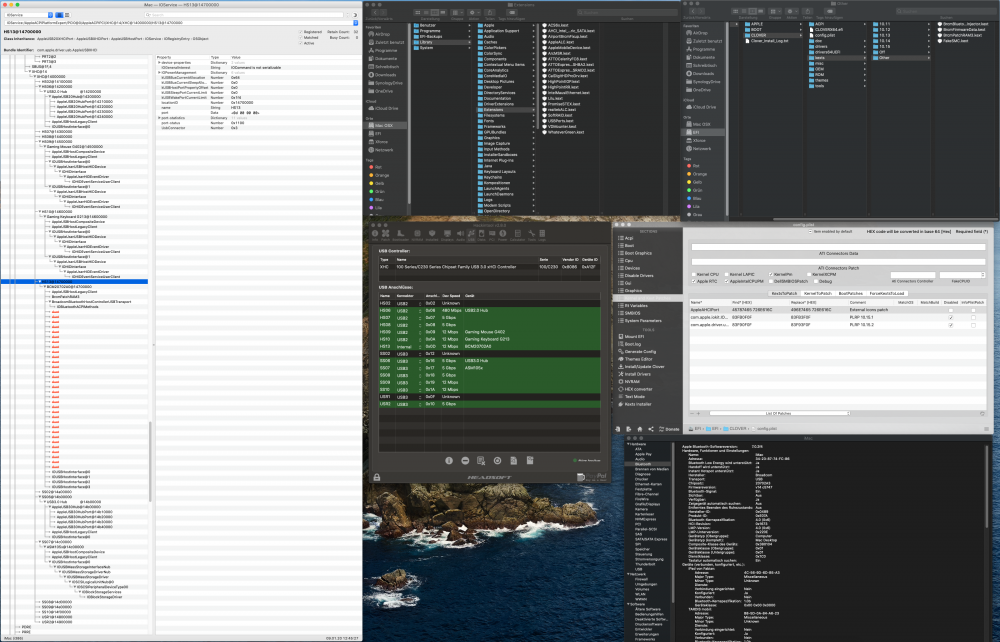Open Themes Editor tool in Clover Configurator
1000x642 pixels.
635,359
